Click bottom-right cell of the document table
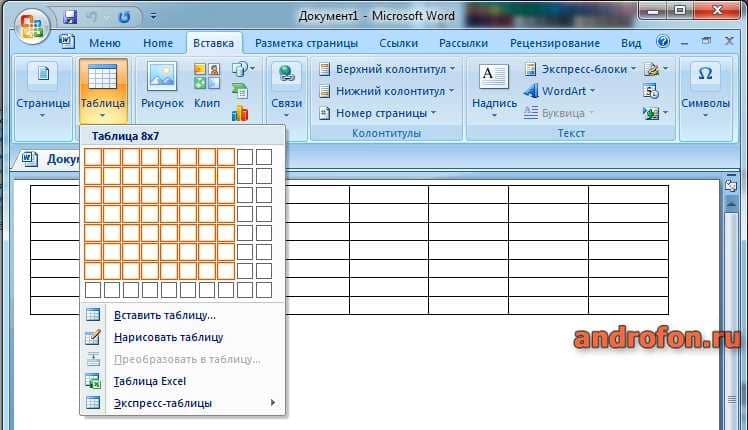Image resolution: width=748 pixels, height=430 pixels. coord(628,305)
